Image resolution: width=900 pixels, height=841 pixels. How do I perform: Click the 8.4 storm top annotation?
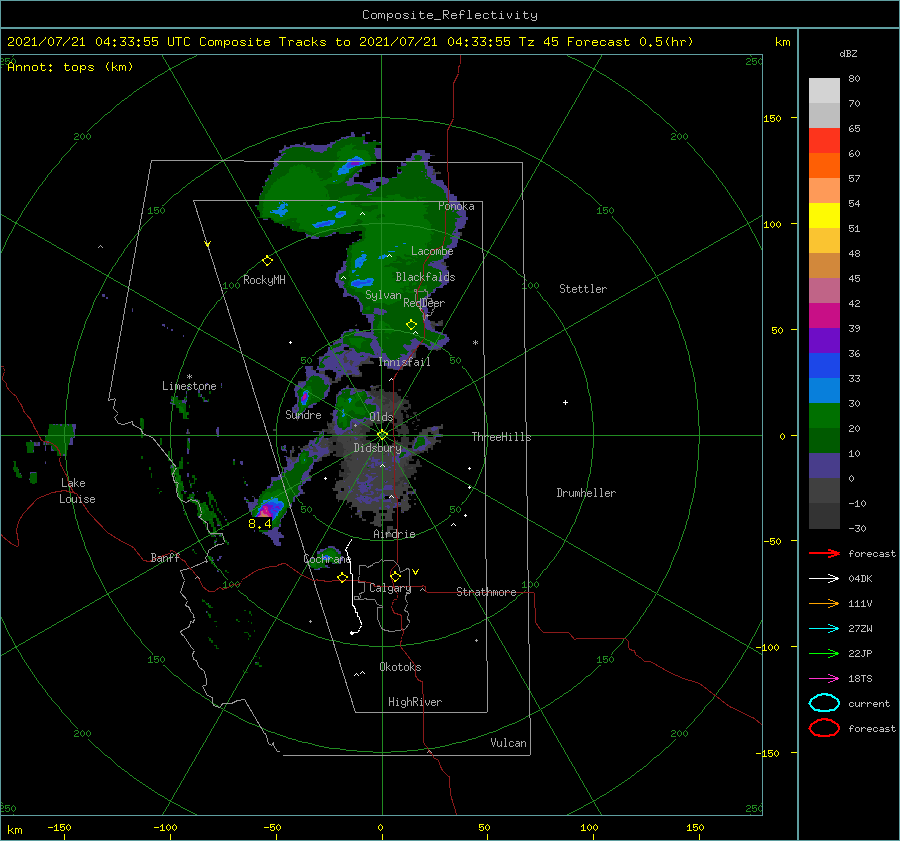[259, 524]
